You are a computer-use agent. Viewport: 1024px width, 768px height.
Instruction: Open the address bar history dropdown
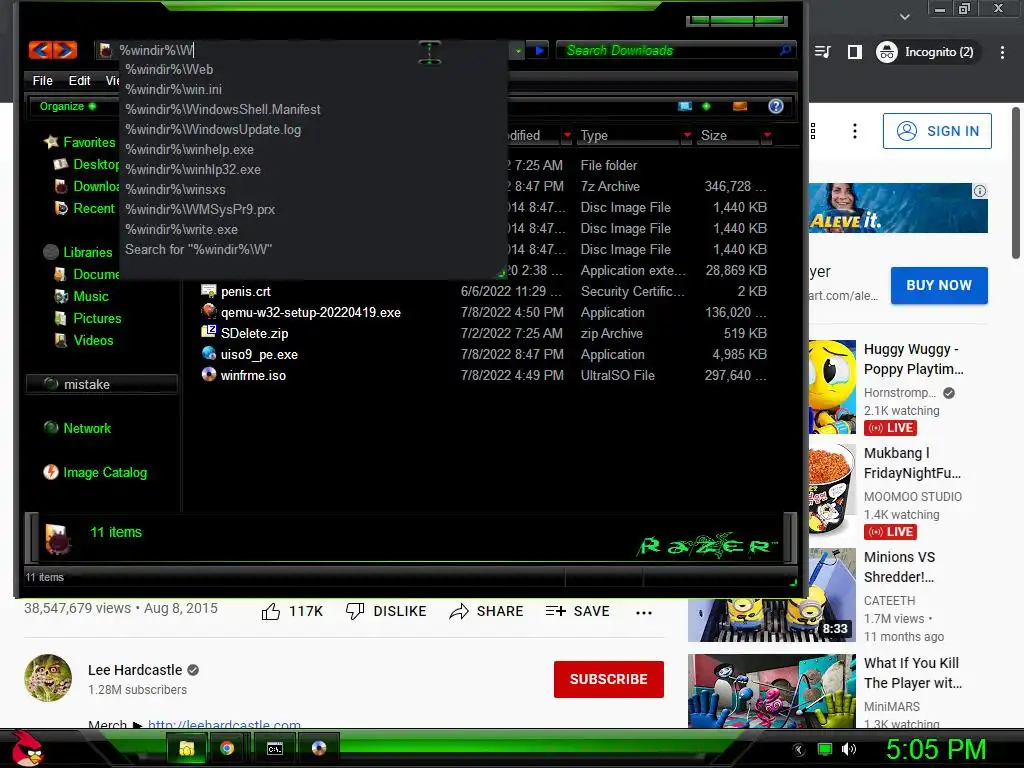[x=518, y=50]
